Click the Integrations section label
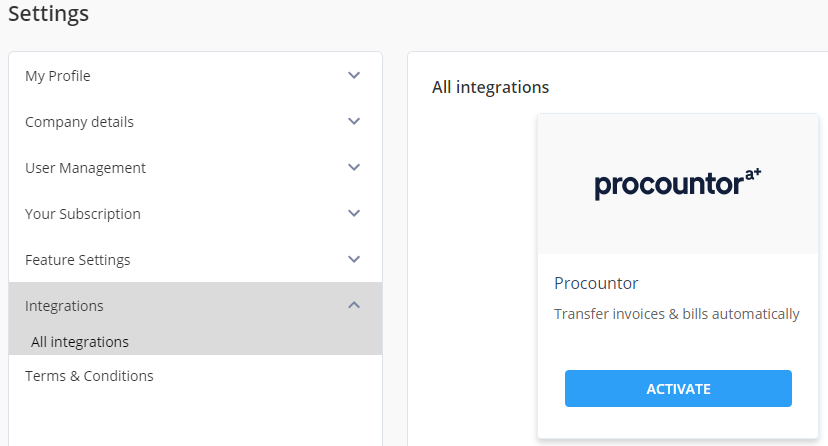The image size is (828, 446). coord(64,306)
